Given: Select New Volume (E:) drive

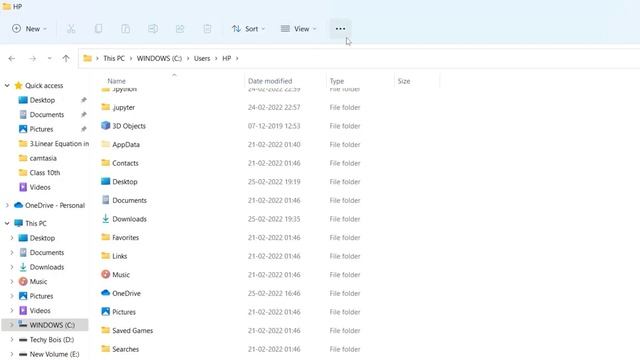Looking at the screenshot, I should click(x=54, y=354).
